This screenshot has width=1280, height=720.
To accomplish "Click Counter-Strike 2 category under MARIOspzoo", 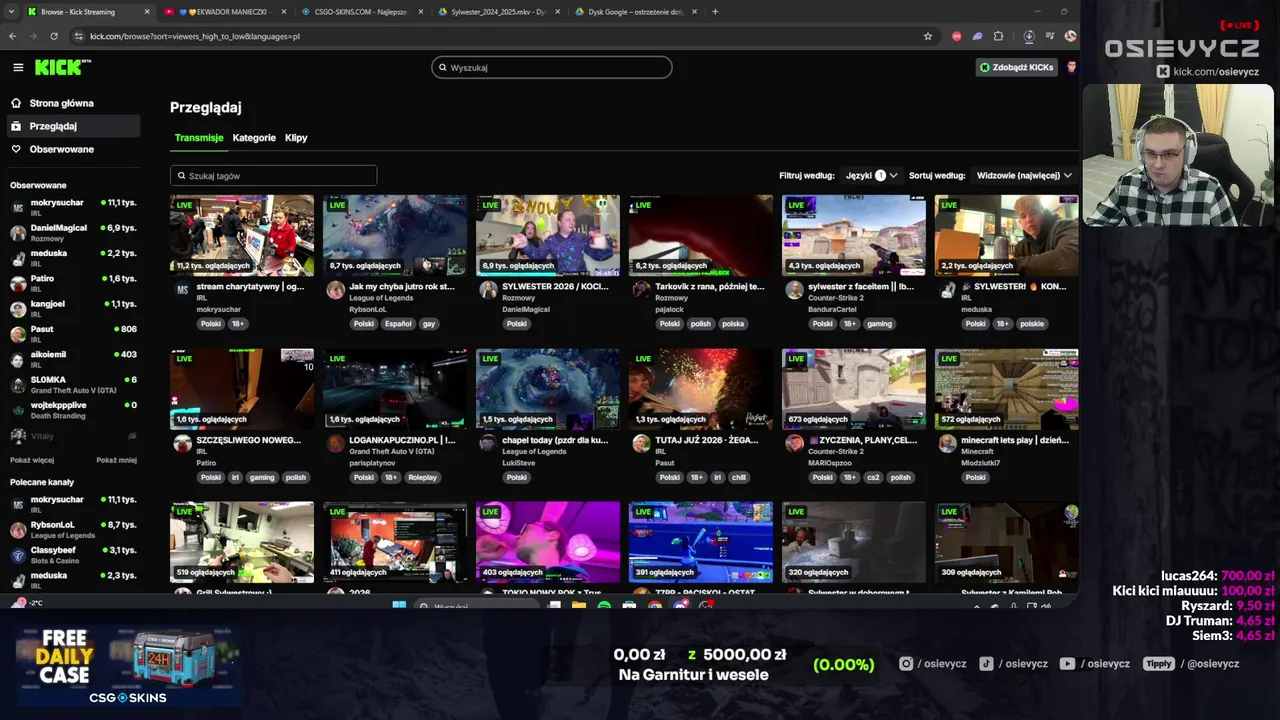I will (838, 452).
